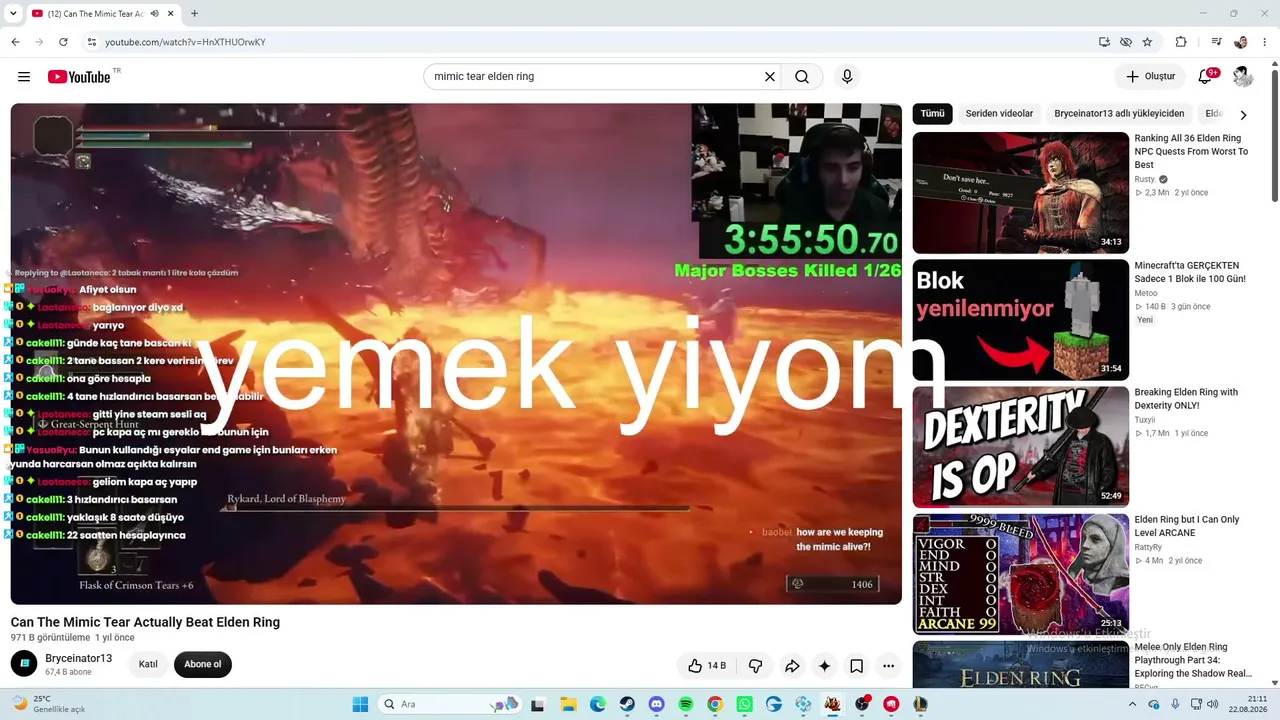
Task: Open the Bryceinator13 channel avatar
Action: click(24, 664)
